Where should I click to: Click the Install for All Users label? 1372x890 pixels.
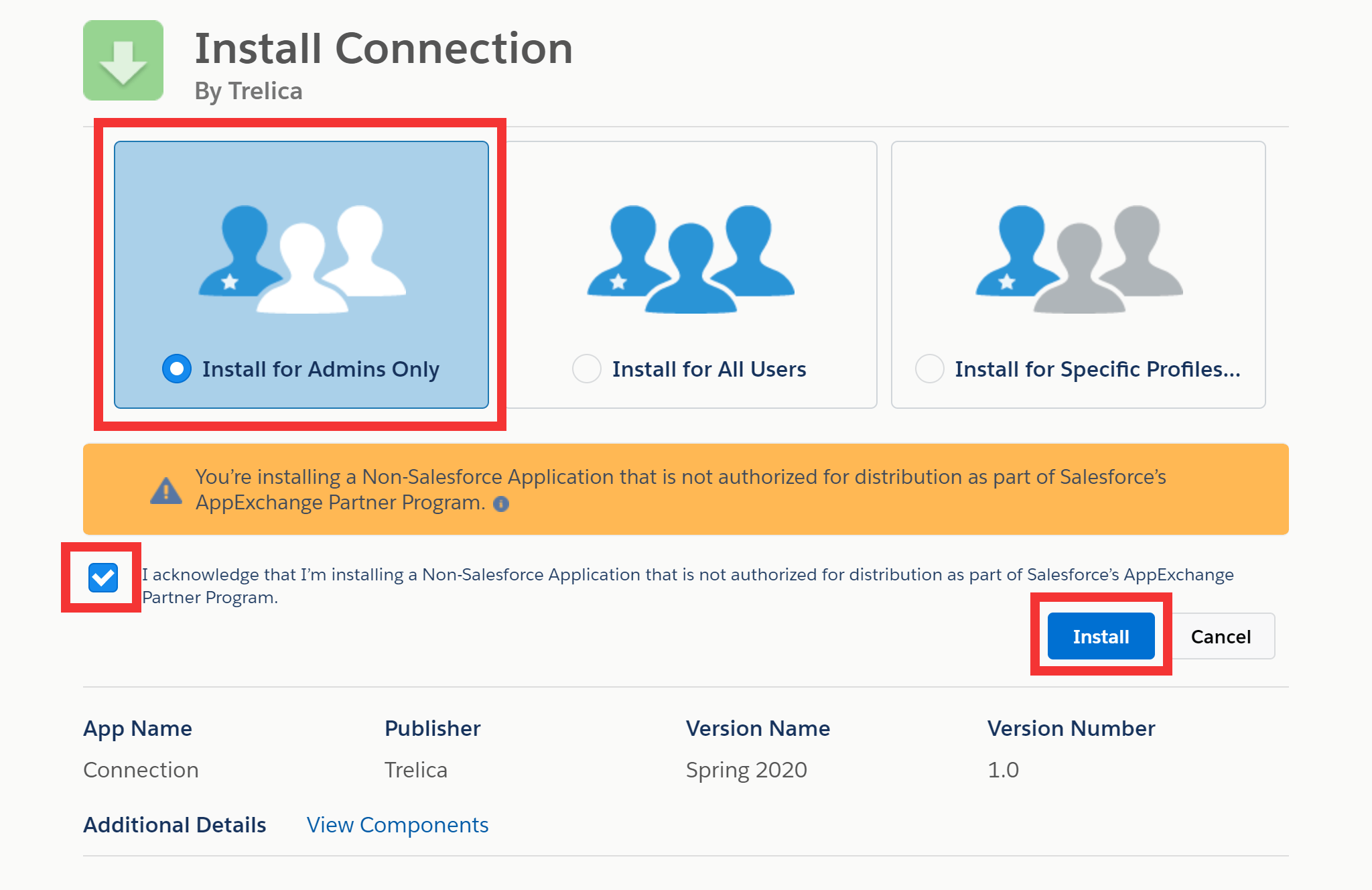click(x=709, y=369)
